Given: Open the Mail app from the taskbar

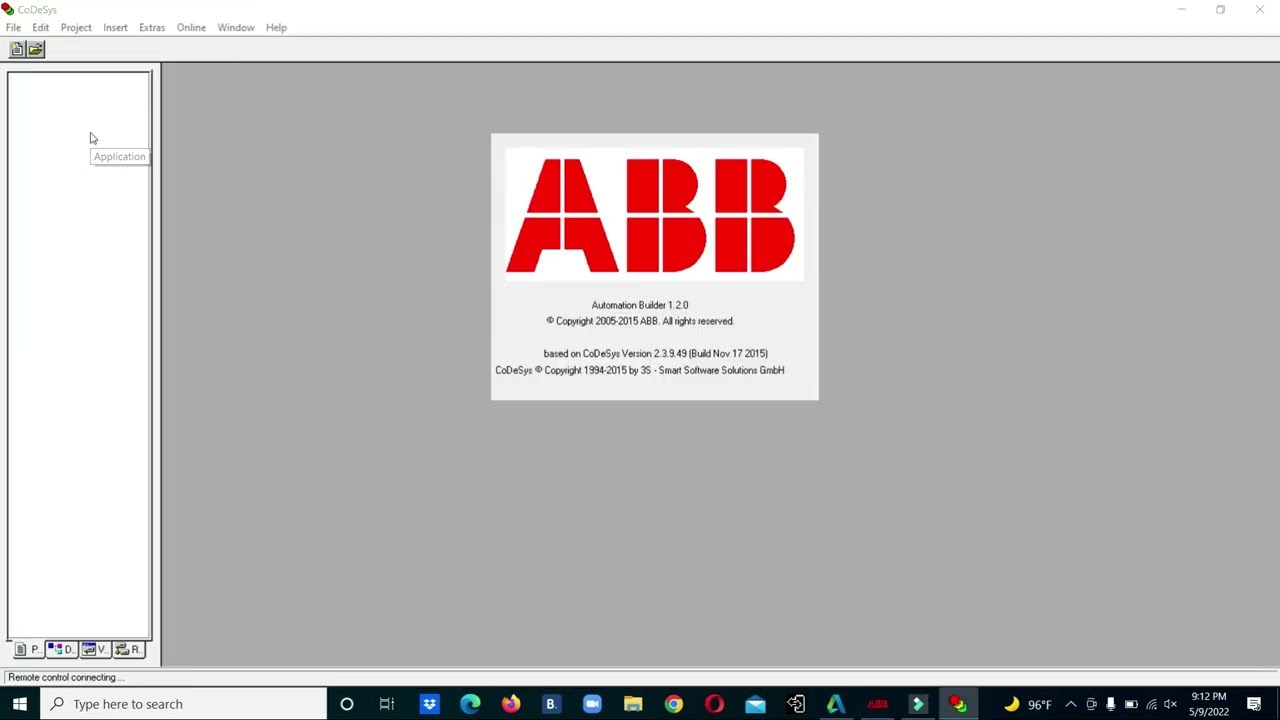Looking at the screenshot, I should pyautogui.click(x=755, y=704).
